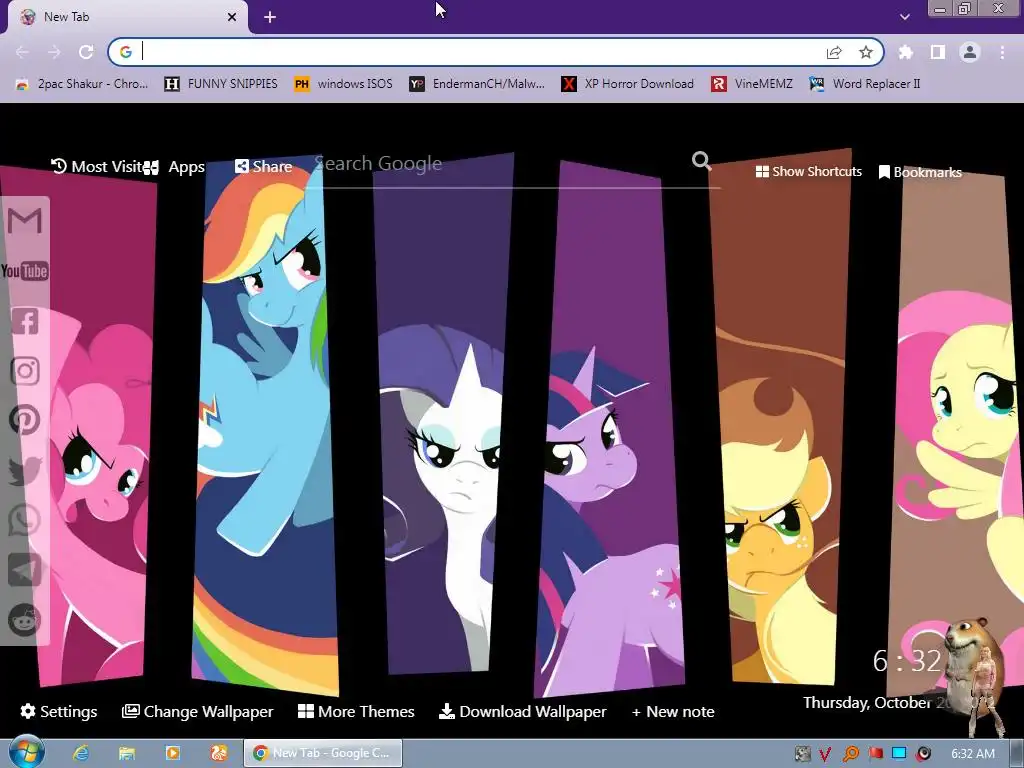The height and width of the screenshot is (768, 1024).
Task: Open a new tab with the plus button
Action: (x=270, y=17)
